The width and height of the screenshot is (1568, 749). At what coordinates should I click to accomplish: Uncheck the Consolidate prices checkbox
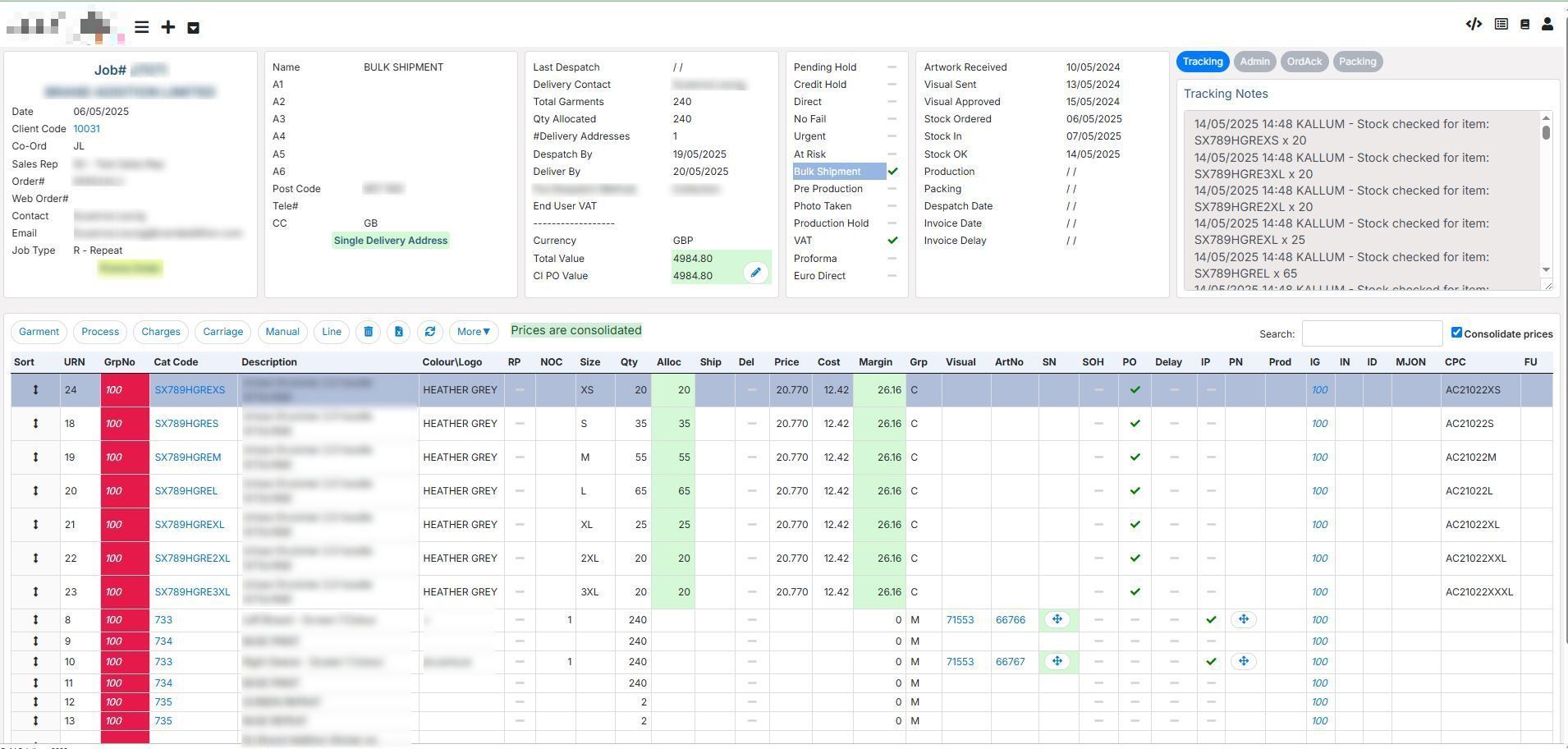pos(1456,333)
